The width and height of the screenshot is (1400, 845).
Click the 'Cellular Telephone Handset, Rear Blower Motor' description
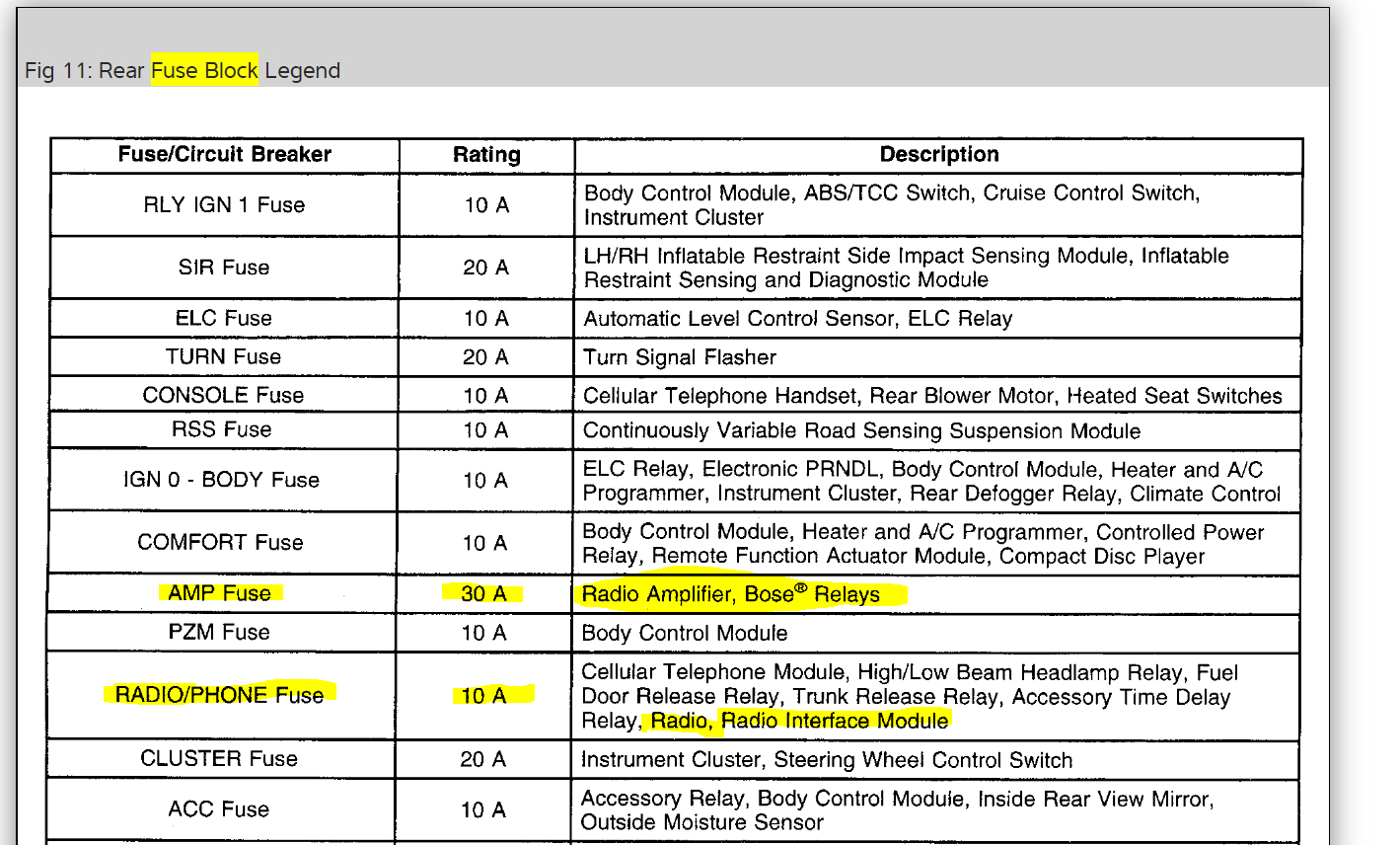(x=932, y=396)
